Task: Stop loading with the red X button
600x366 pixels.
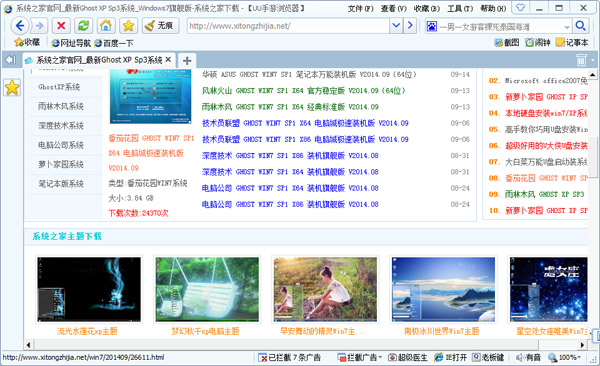Action: 61,26
